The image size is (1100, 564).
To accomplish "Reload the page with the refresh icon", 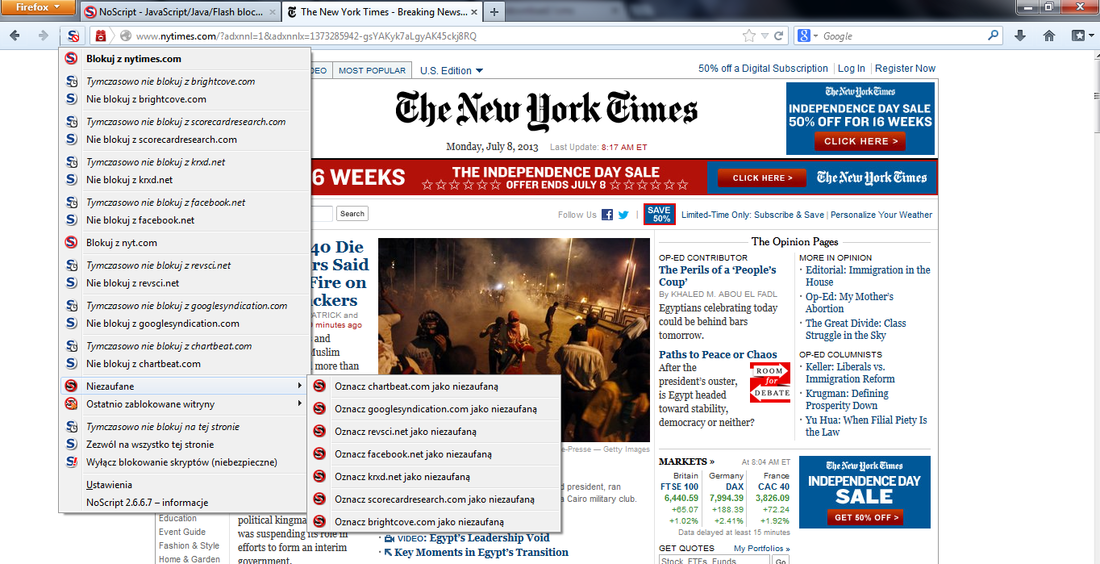I will [x=778, y=36].
